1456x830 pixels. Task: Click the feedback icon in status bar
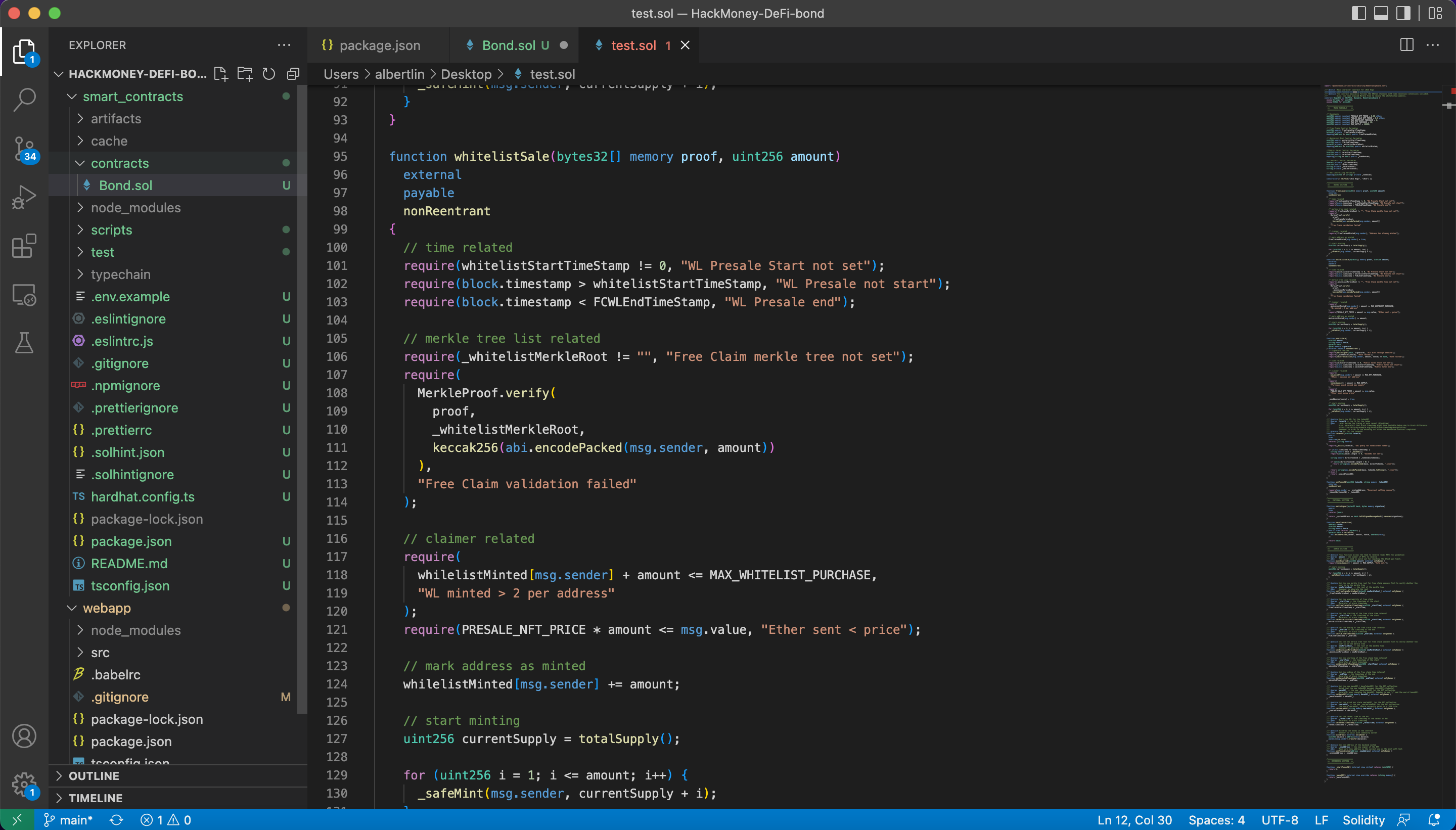click(1403, 820)
